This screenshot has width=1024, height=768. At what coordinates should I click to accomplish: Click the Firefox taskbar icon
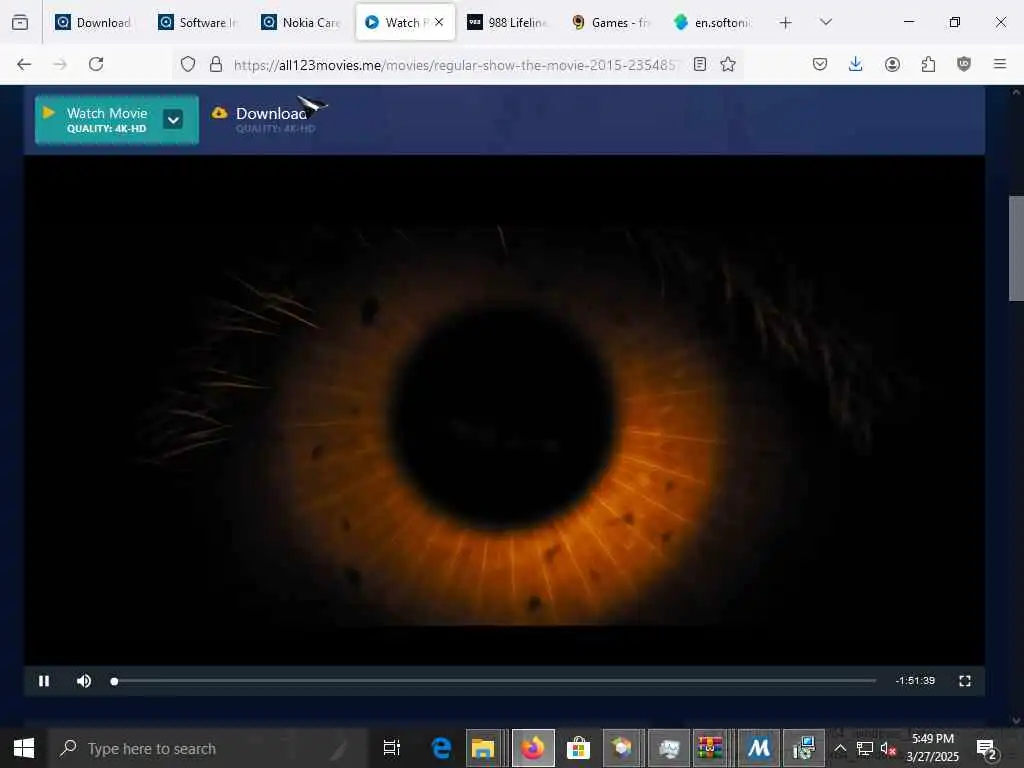533,748
